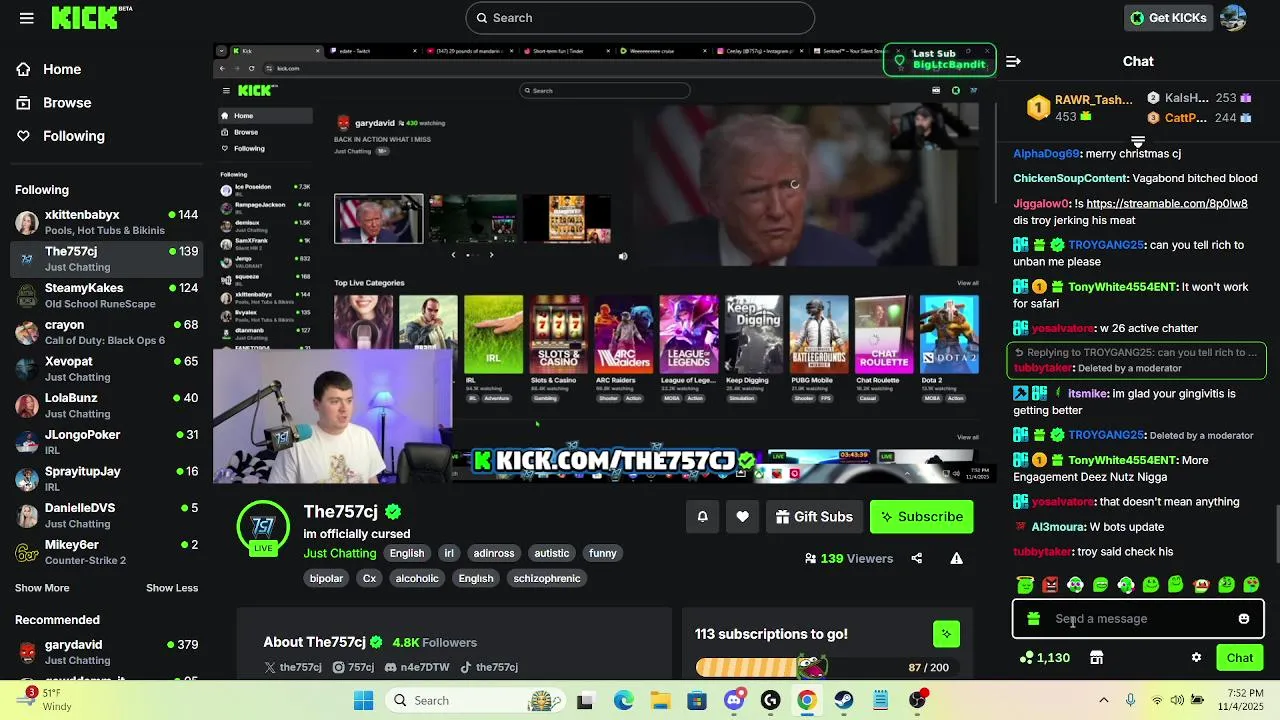Click the schizophrenic tag

click(547, 579)
